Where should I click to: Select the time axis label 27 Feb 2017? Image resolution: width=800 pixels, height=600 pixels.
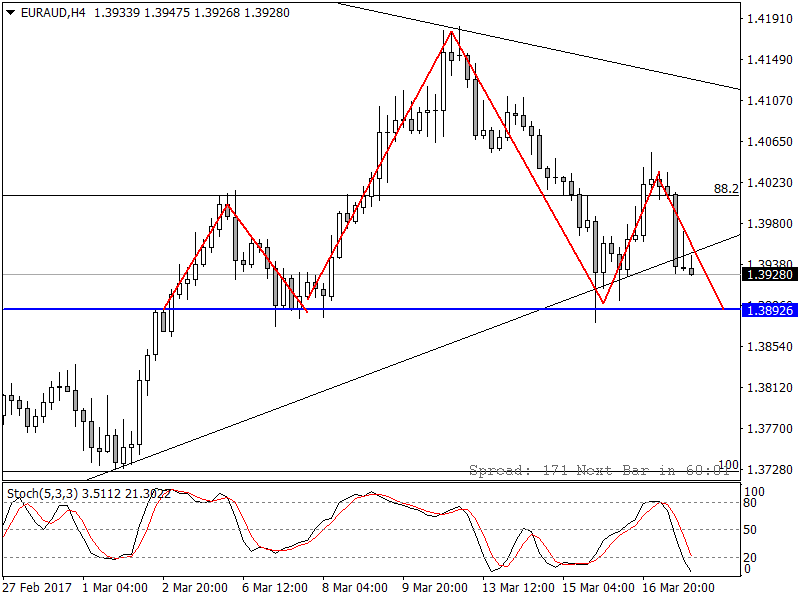37,588
